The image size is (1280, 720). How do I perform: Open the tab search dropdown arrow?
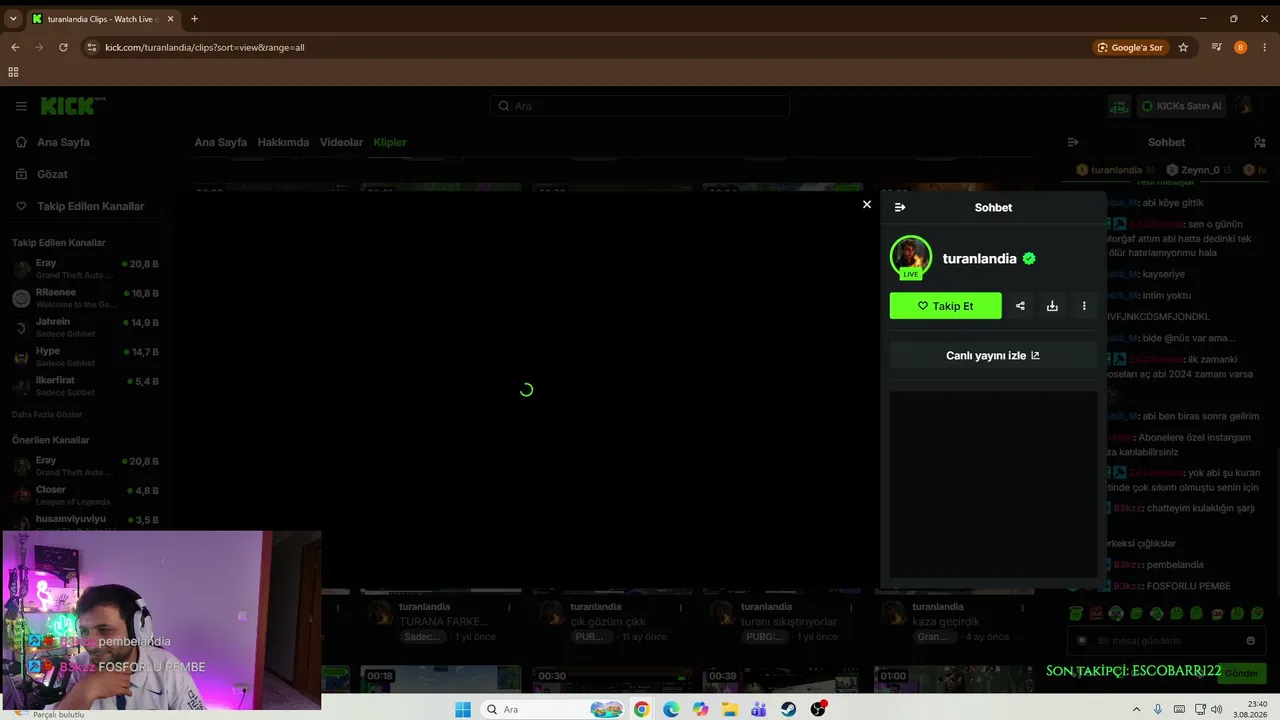point(13,19)
